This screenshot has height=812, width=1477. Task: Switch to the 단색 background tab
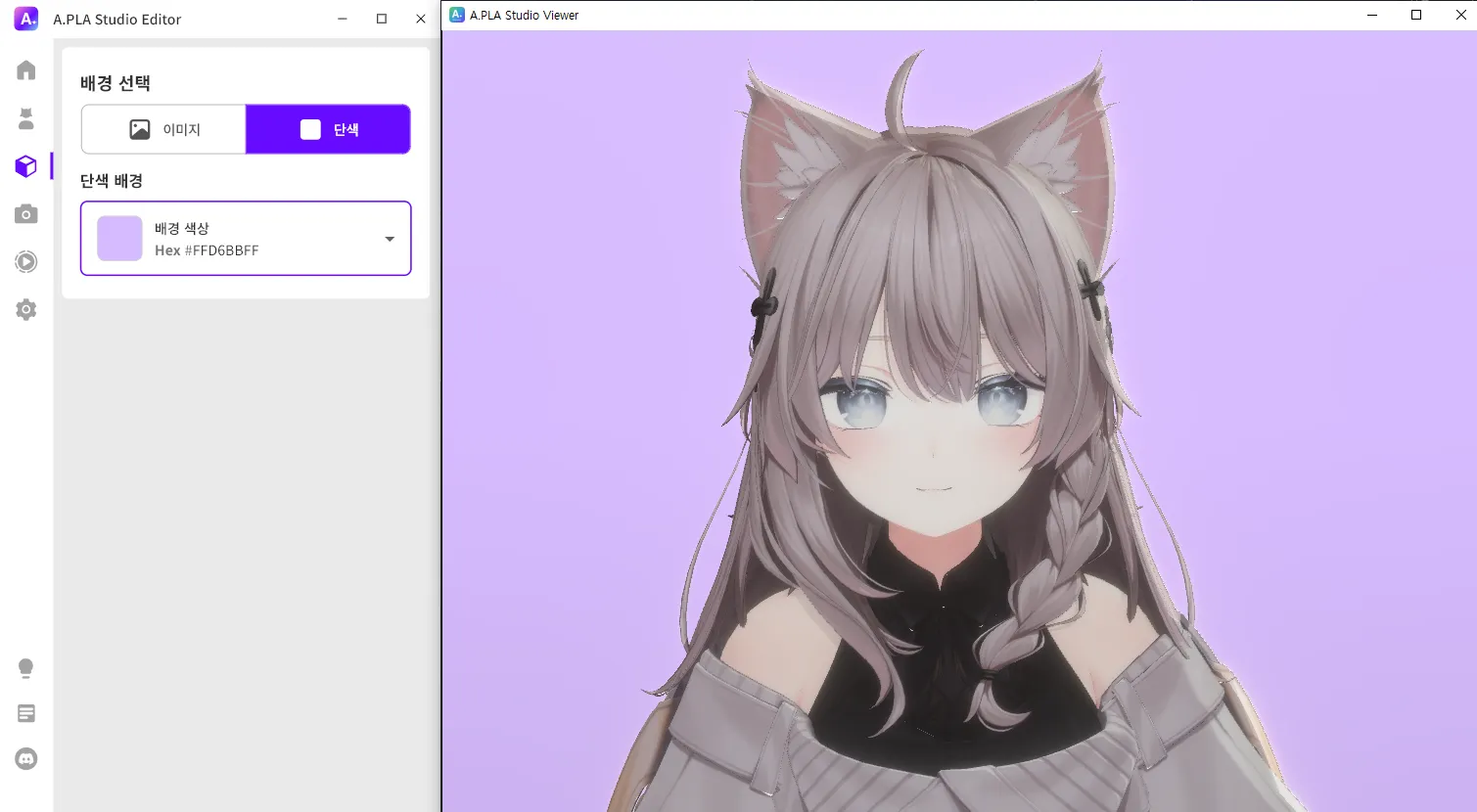[328, 129]
